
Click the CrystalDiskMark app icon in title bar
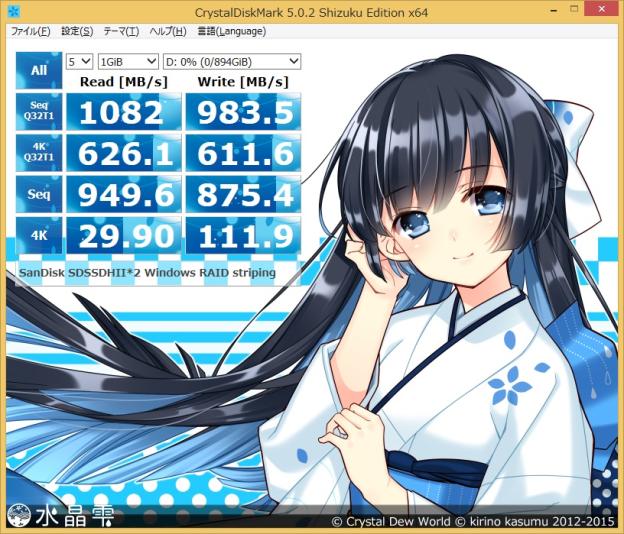point(14,12)
